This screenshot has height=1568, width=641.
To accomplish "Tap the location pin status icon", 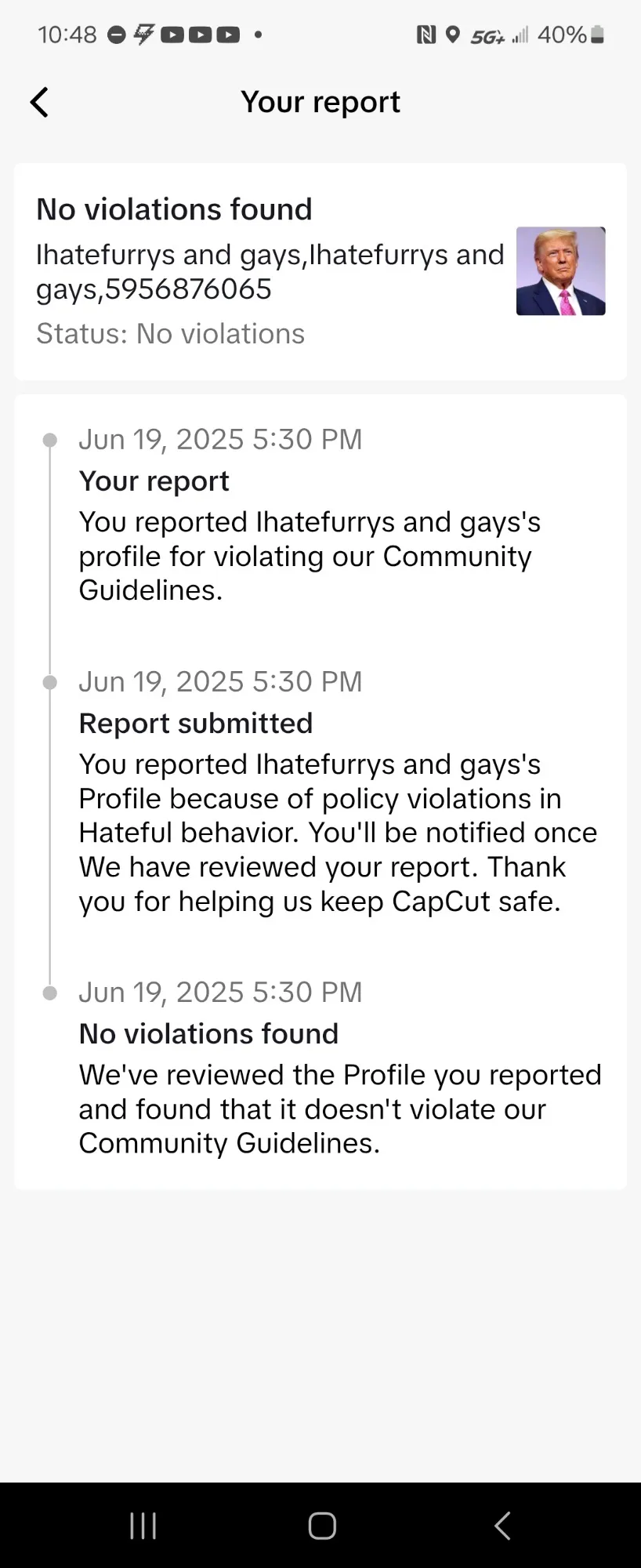I will tap(452, 34).
